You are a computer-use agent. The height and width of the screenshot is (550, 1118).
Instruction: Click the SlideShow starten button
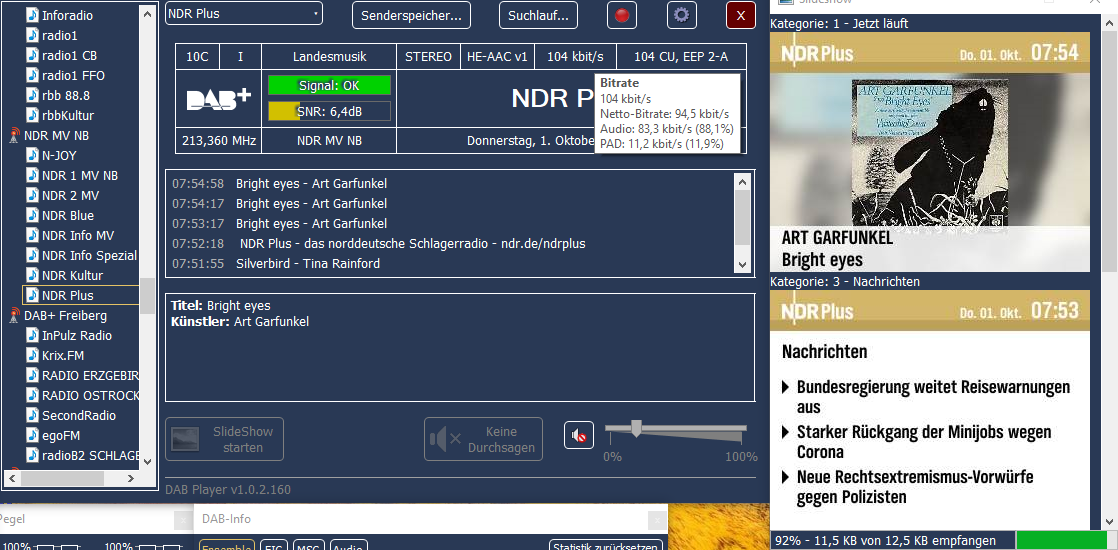pyautogui.click(x=225, y=439)
